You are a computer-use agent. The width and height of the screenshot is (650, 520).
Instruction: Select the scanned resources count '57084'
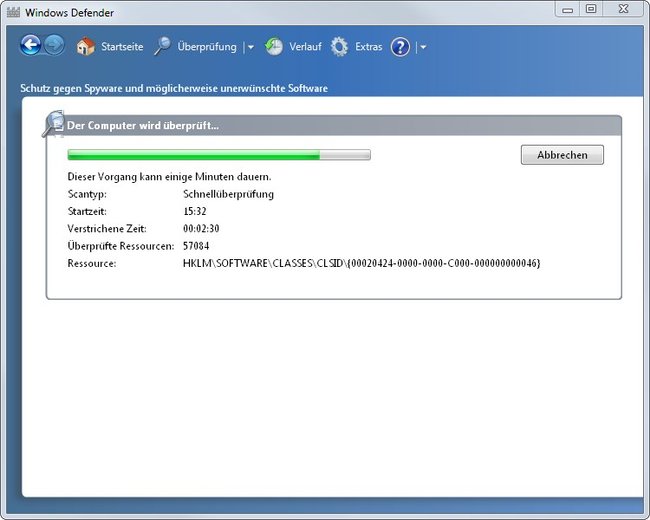[x=196, y=246]
